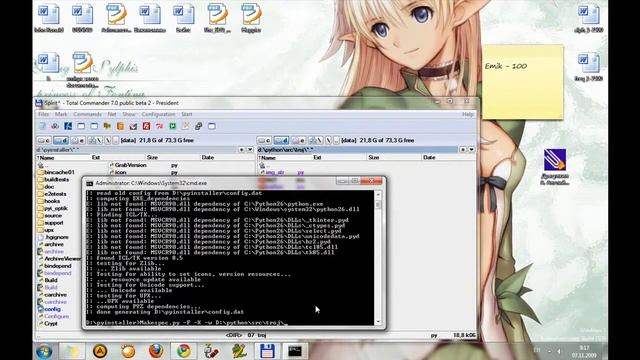Sort right panel by Date column
Image resolution: width=640 pixels, height=360 pixels.
coord(448,158)
